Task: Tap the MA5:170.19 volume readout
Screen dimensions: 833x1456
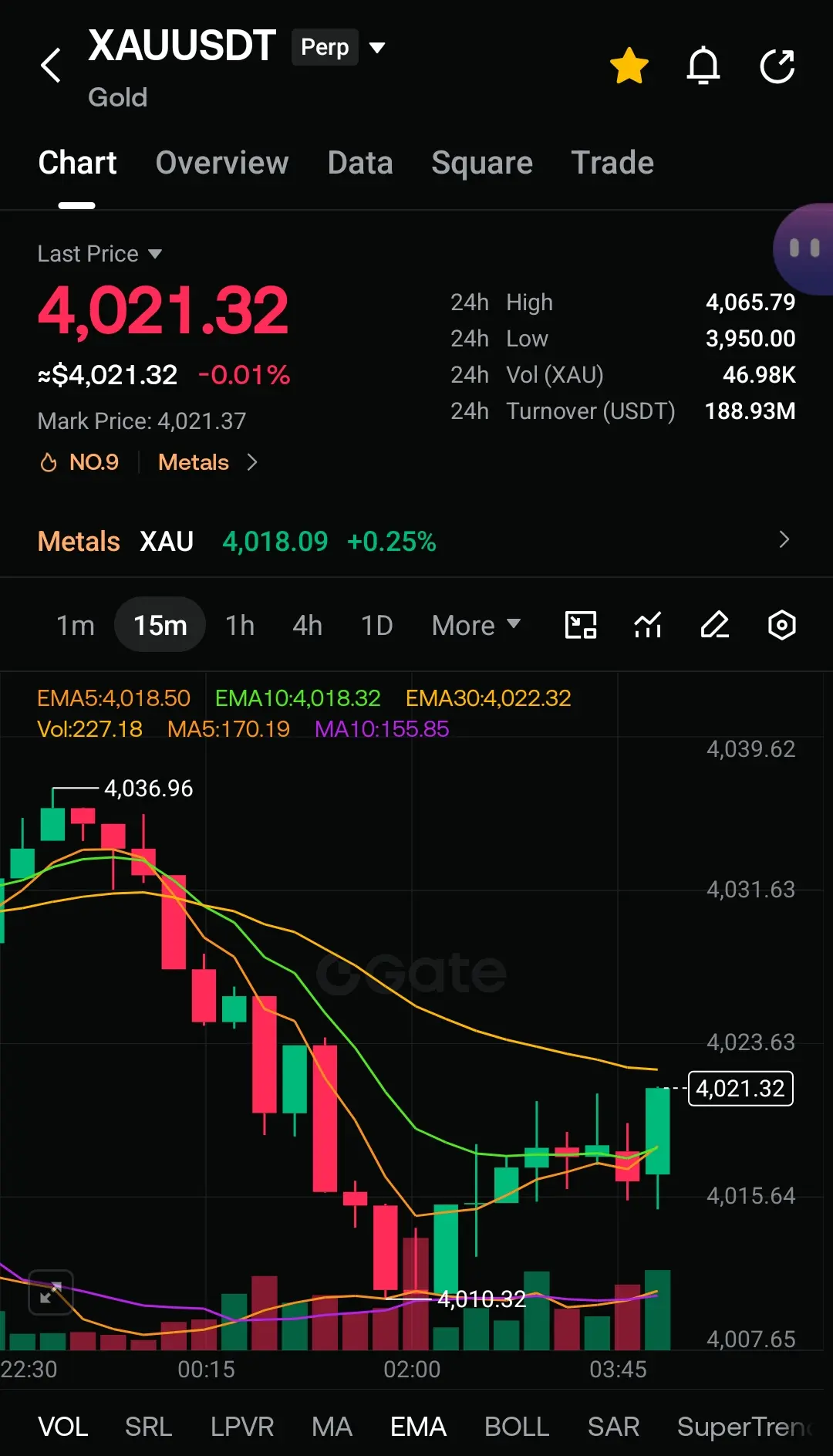Action: tap(228, 729)
